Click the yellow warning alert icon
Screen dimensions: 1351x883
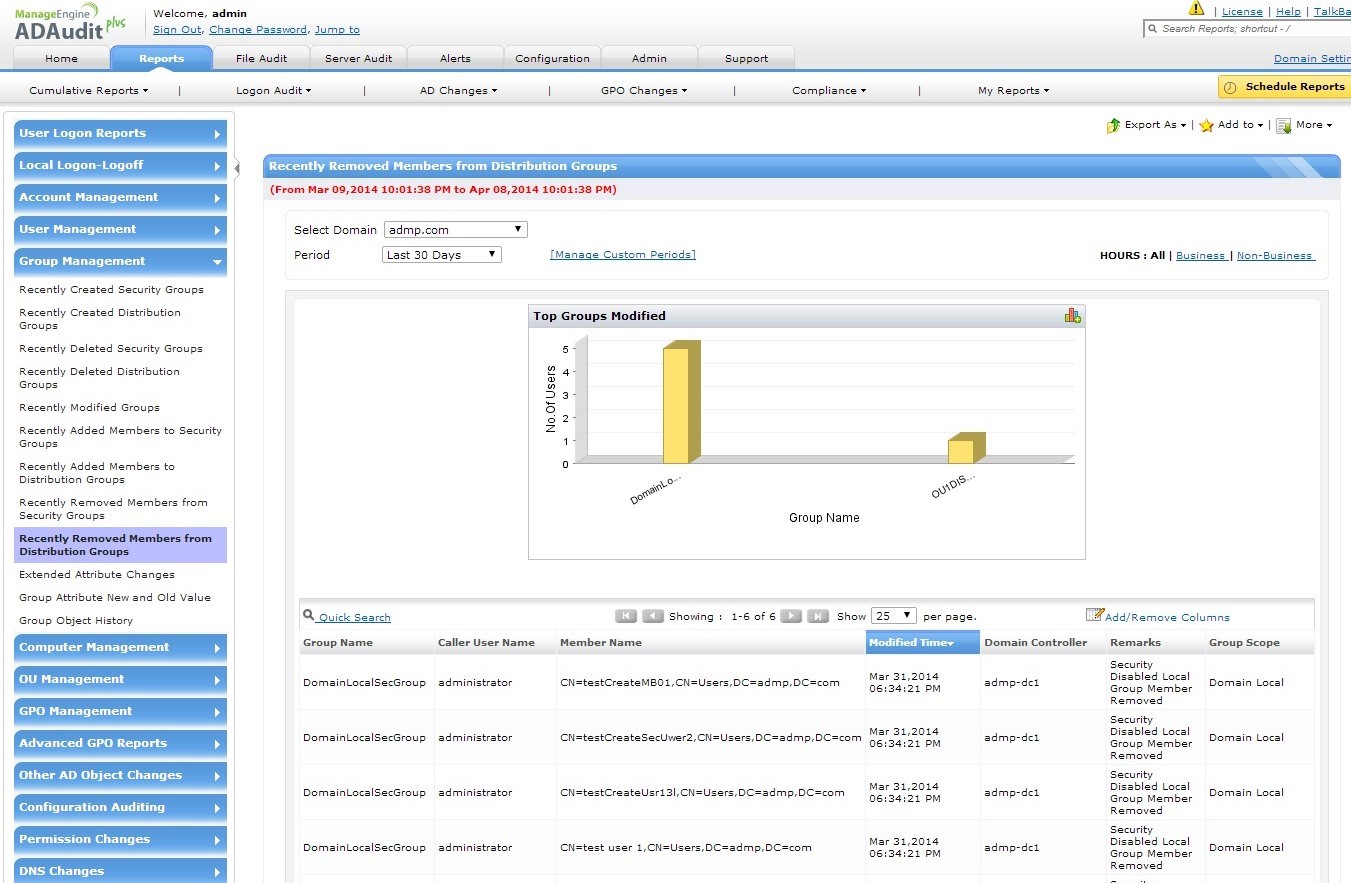point(1196,9)
